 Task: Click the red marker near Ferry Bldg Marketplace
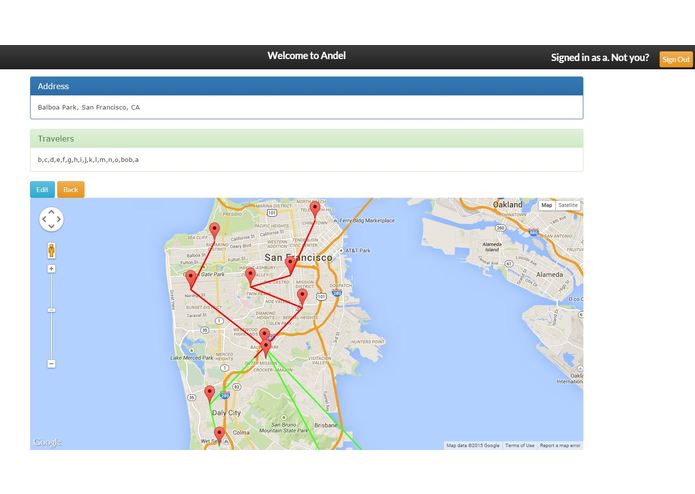tap(315, 209)
